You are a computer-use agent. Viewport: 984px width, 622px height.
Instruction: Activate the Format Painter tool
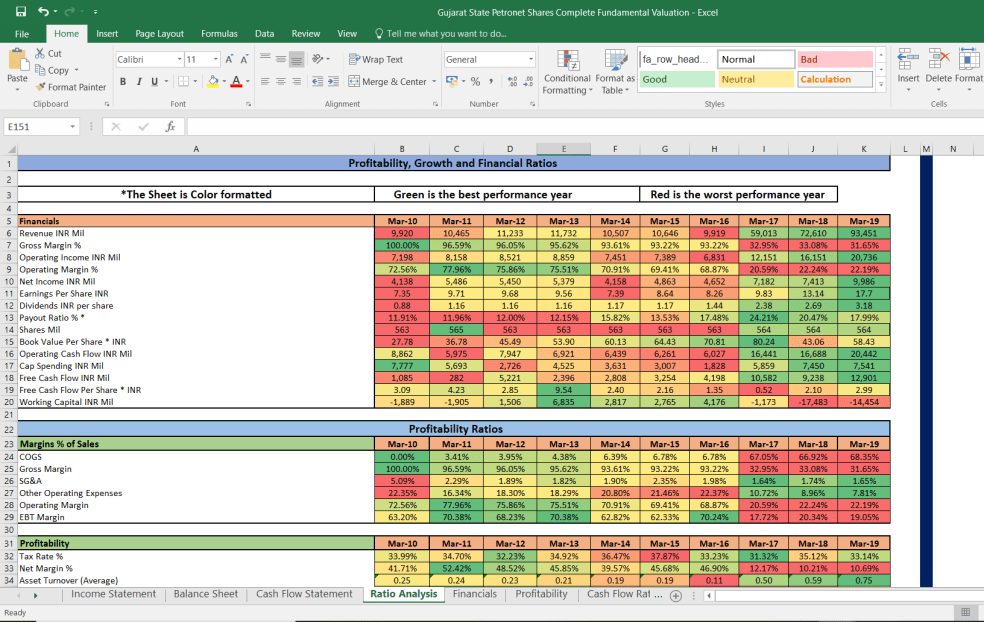[71, 87]
